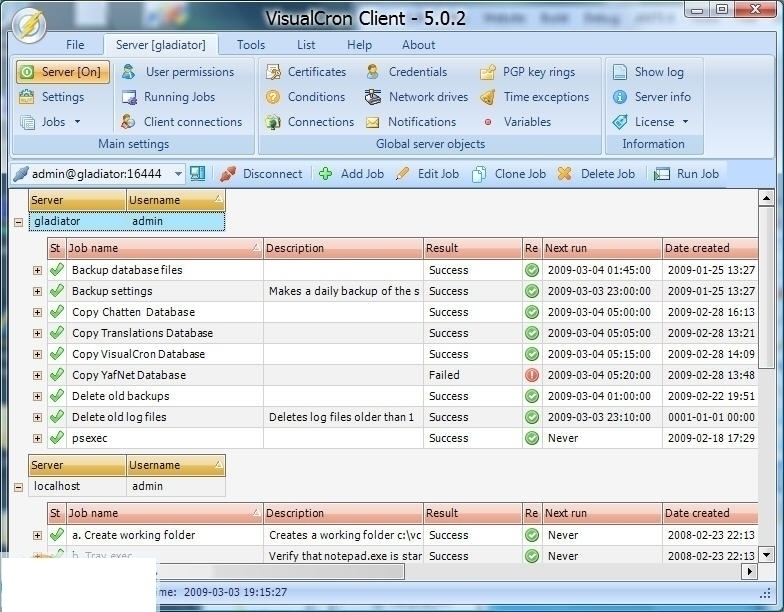Open Connections in Global server objects
The height and width of the screenshot is (612, 784).
point(310,122)
